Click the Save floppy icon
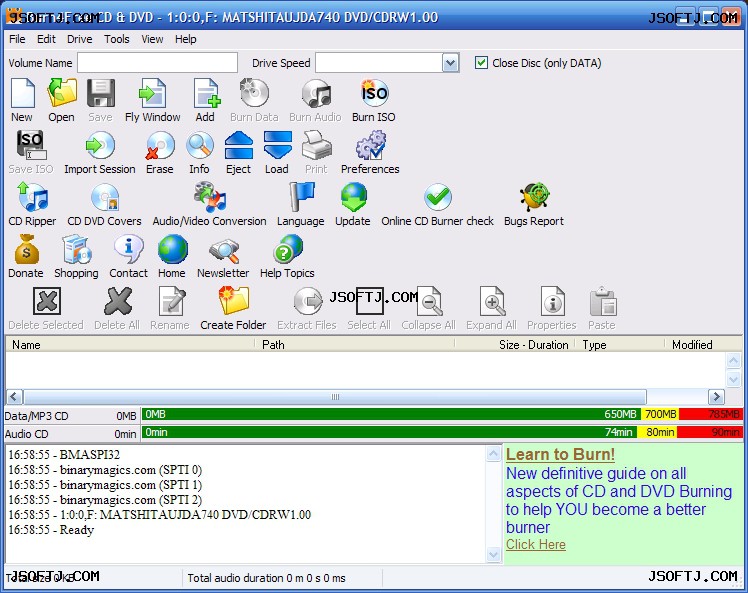Image resolution: width=748 pixels, height=593 pixels. coord(101,93)
